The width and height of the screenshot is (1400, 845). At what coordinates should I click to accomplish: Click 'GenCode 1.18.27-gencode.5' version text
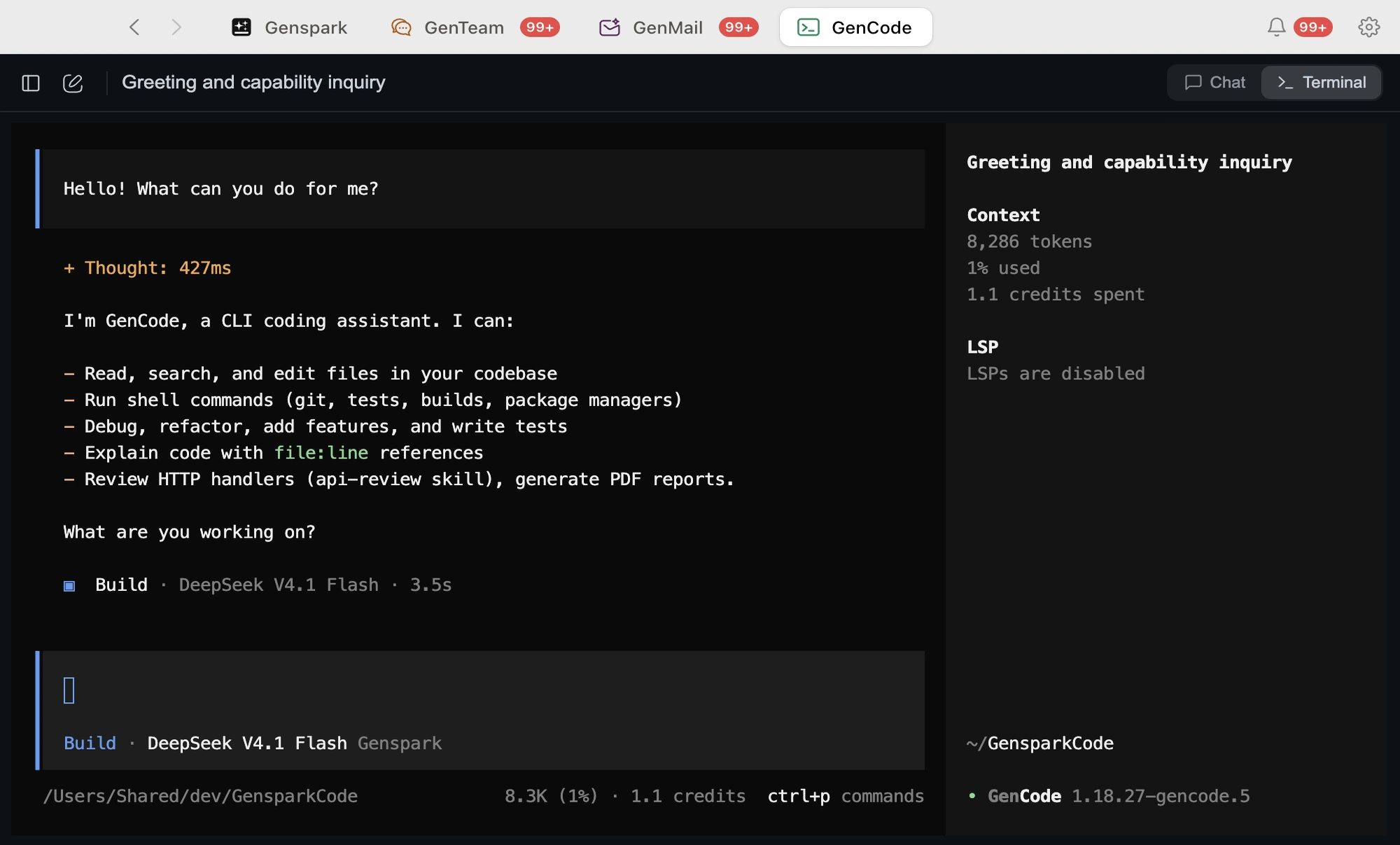[x=1119, y=797]
